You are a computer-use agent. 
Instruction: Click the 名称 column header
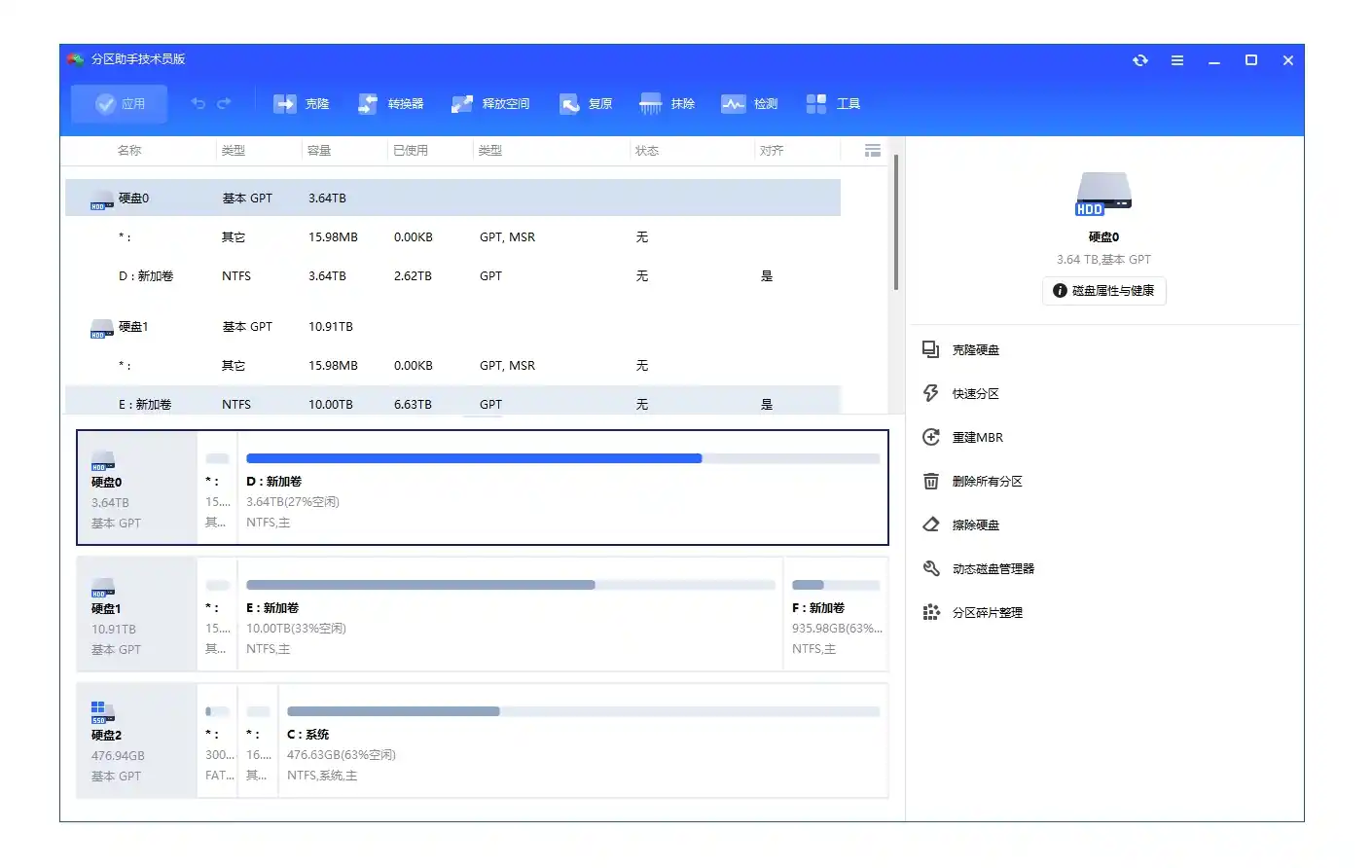tap(129, 151)
